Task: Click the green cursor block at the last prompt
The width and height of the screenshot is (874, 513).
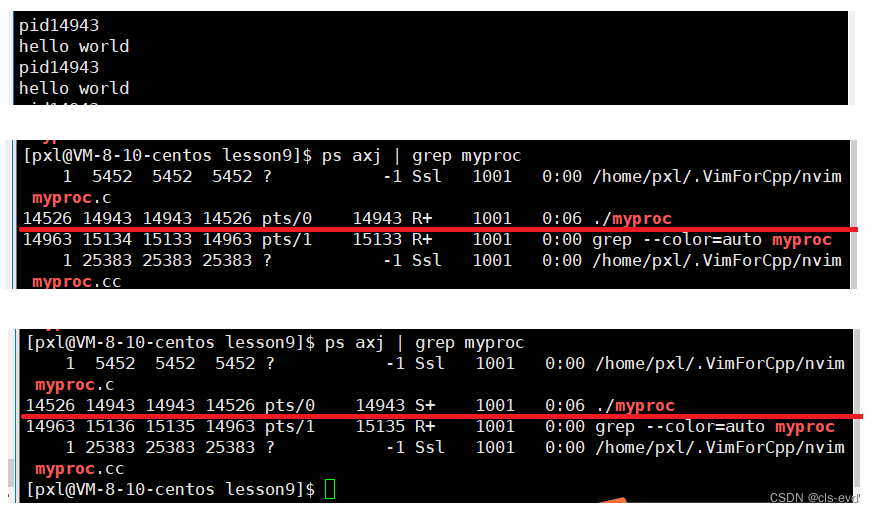Action: 331,490
